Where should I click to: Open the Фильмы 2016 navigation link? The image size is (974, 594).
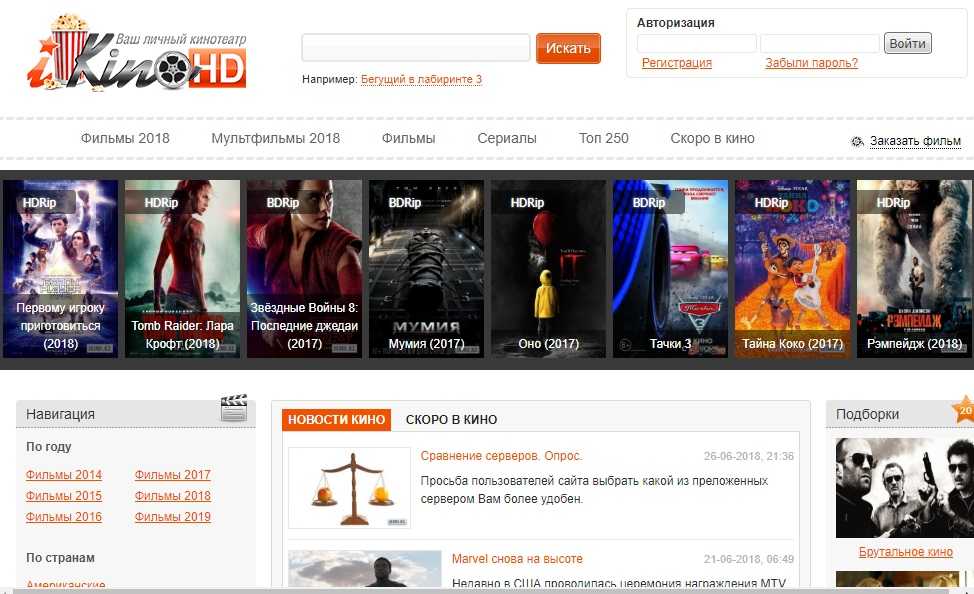tap(64, 516)
